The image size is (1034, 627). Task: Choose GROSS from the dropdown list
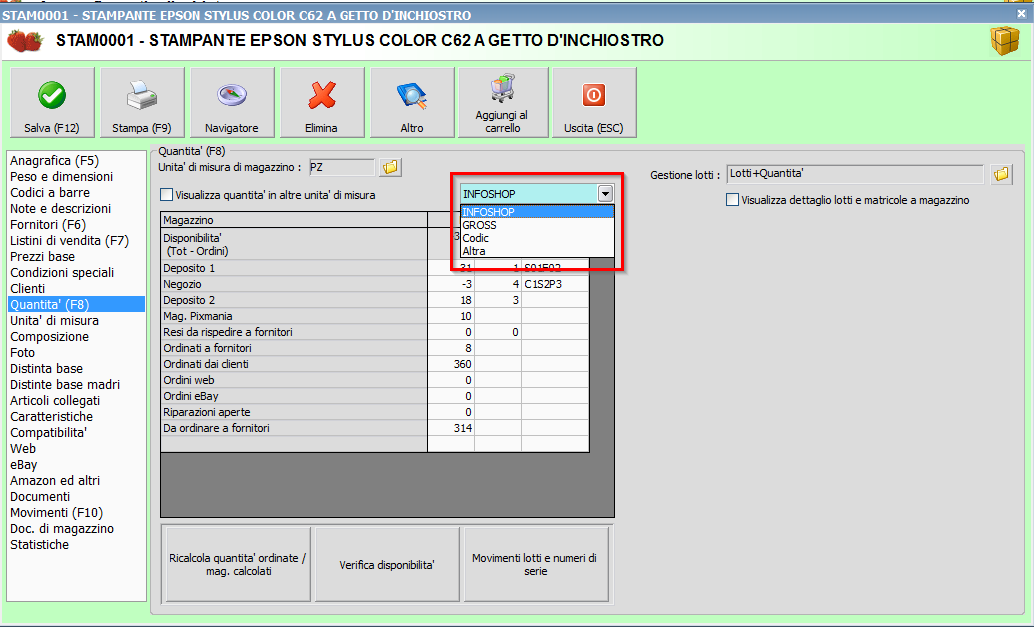(x=537, y=225)
